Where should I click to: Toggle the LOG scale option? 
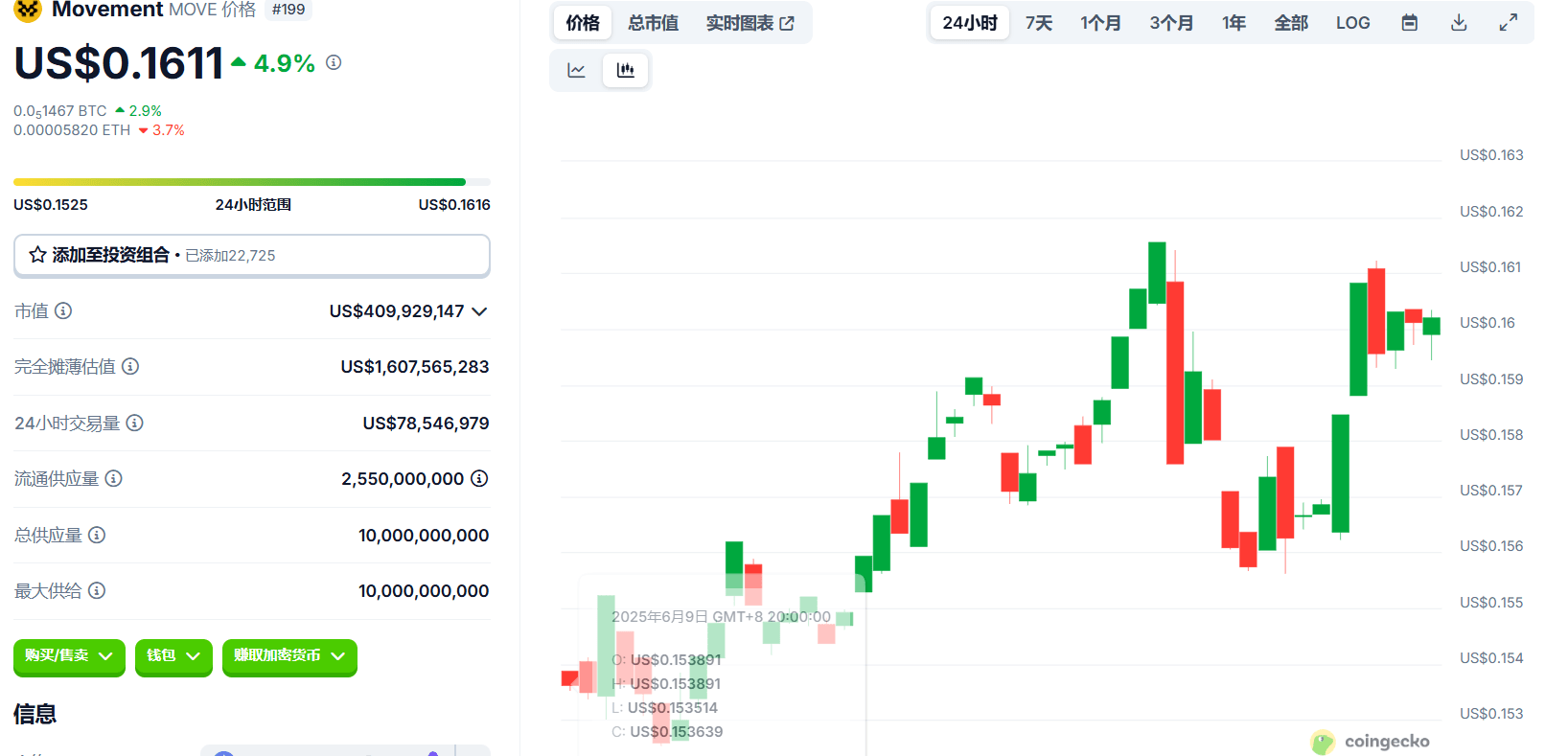coord(1352,23)
